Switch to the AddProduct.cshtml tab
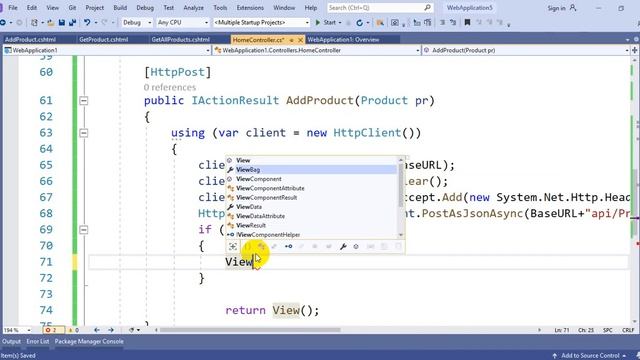 pos(30,40)
